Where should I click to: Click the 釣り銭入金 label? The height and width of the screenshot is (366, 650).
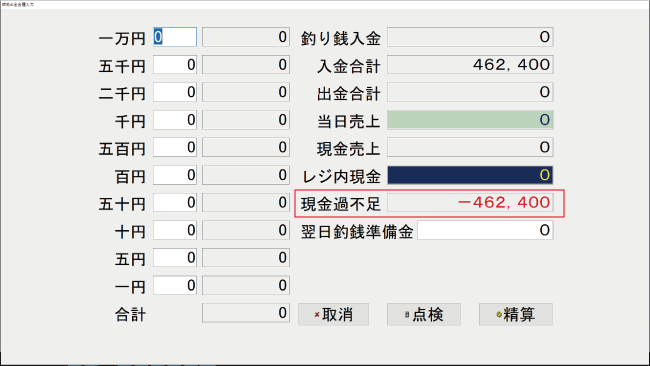click(x=341, y=39)
